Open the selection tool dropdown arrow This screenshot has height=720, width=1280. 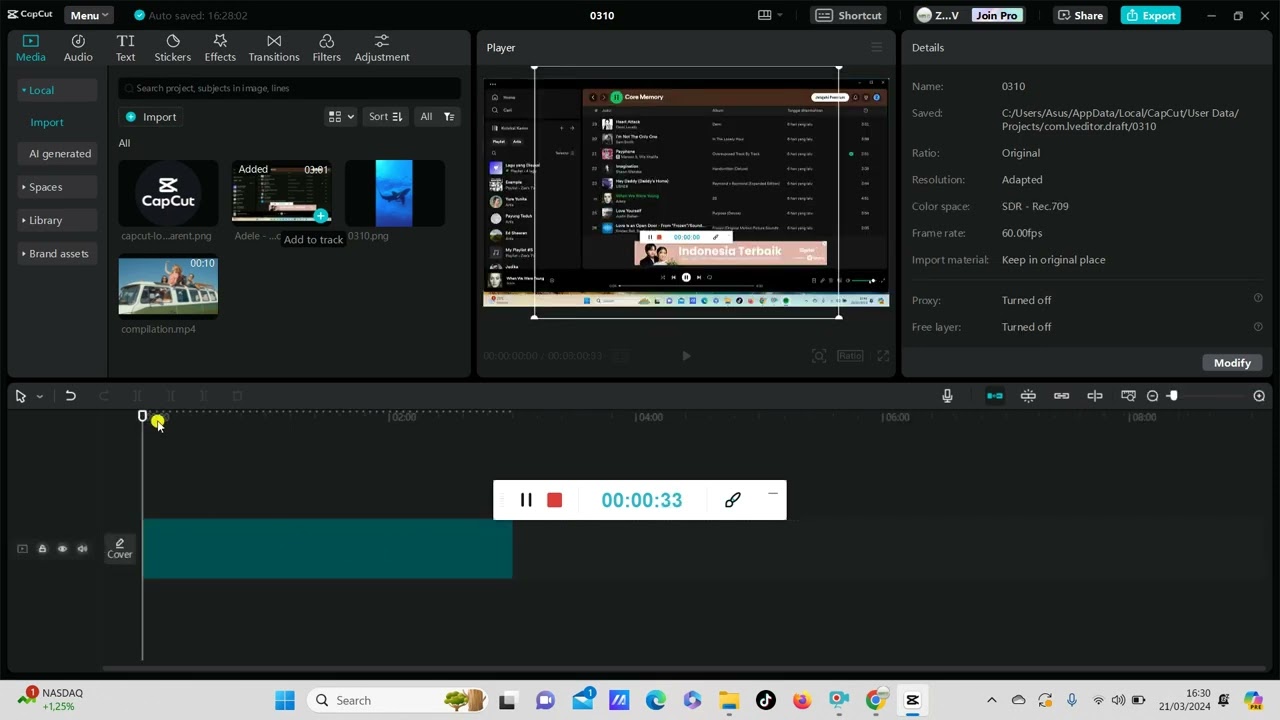[39, 396]
